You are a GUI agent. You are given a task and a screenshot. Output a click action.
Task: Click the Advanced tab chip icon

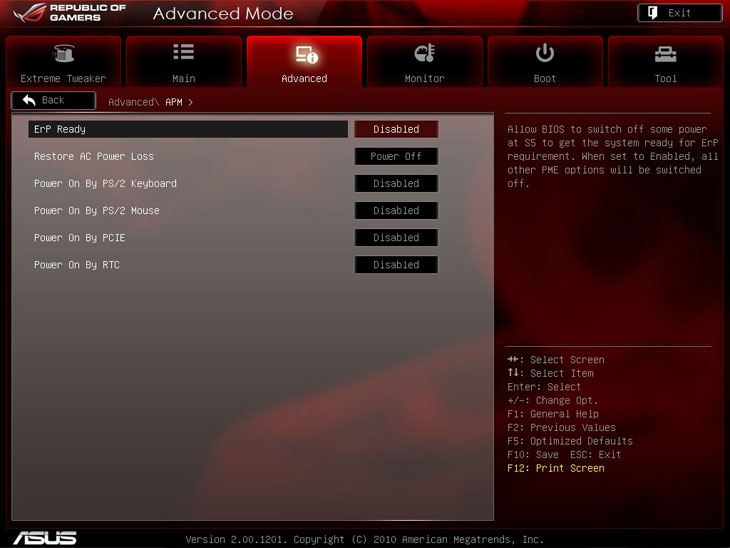point(304,54)
